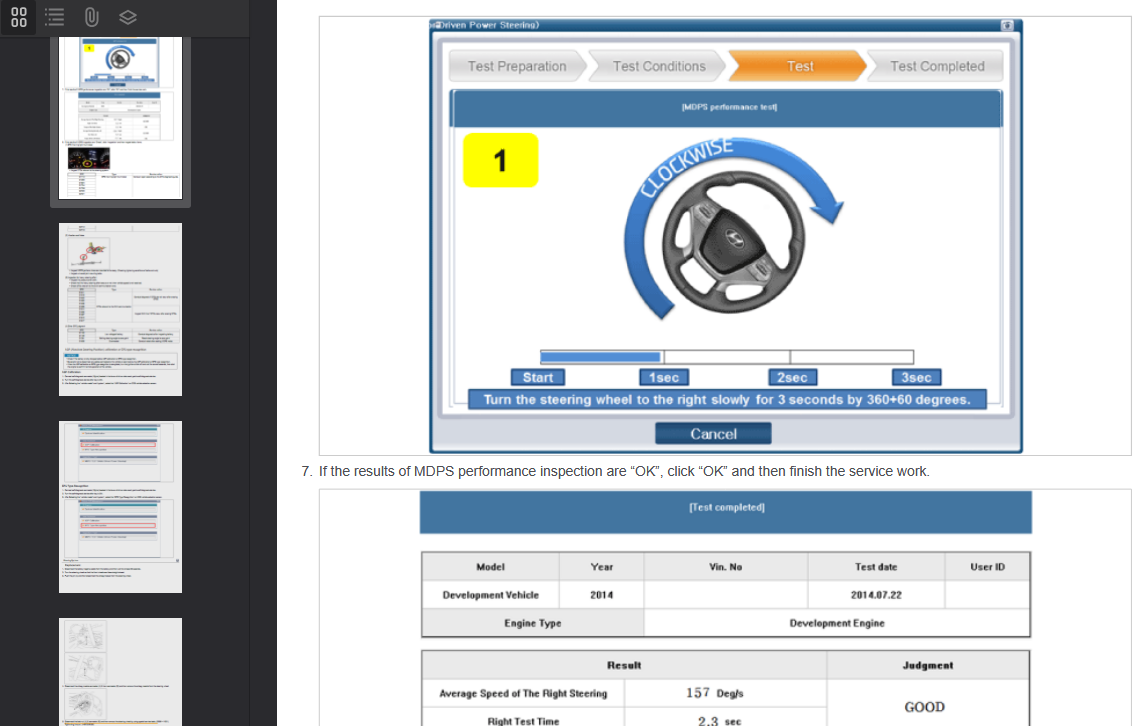The height and width of the screenshot is (726, 1146).
Task: Click the Start marker label
Action: 538,377
